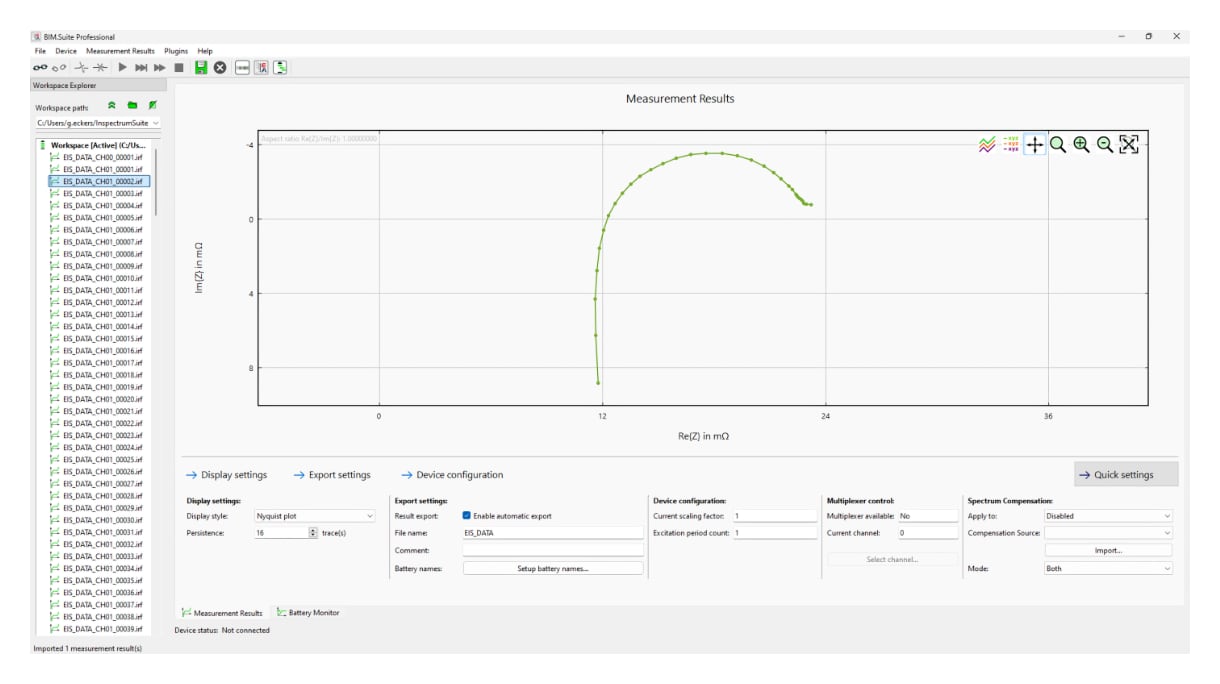Click the Comment input field
1220x684 pixels.
(553, 550)
